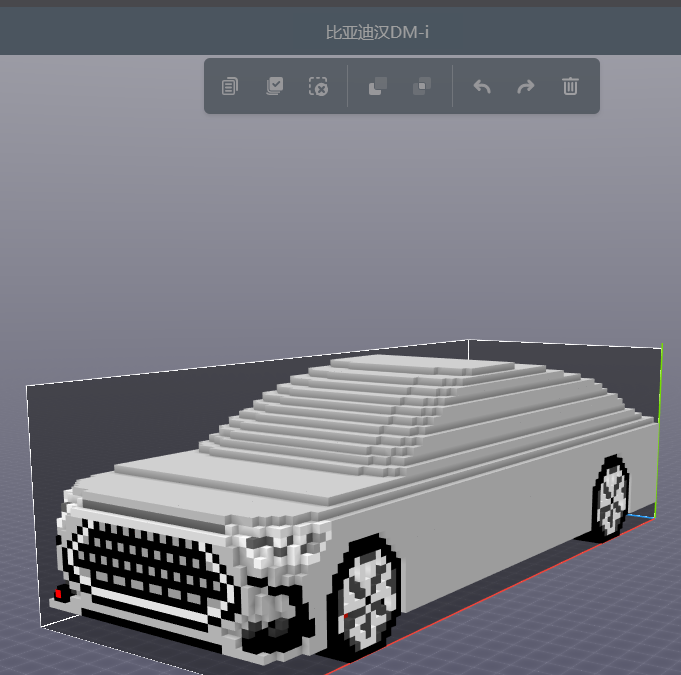Undo the last action
The image size is (681, 675).
[x=482, y=86]
